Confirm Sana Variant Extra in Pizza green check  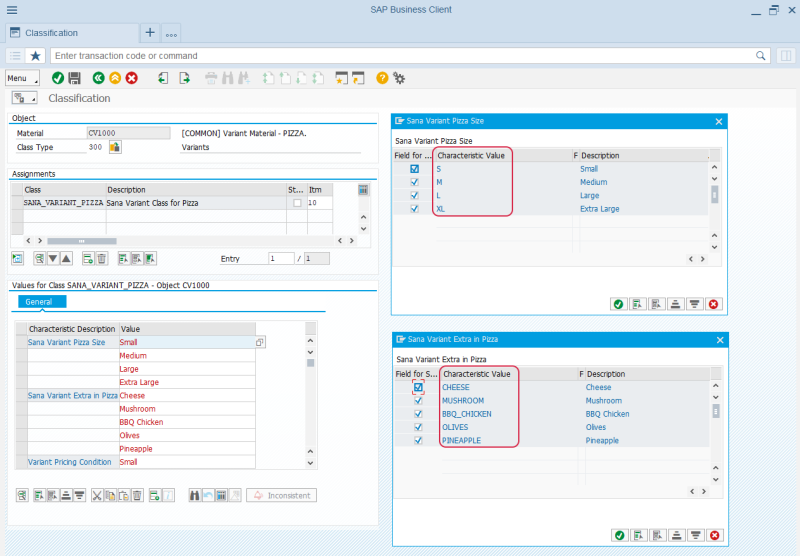coord(619,535)
